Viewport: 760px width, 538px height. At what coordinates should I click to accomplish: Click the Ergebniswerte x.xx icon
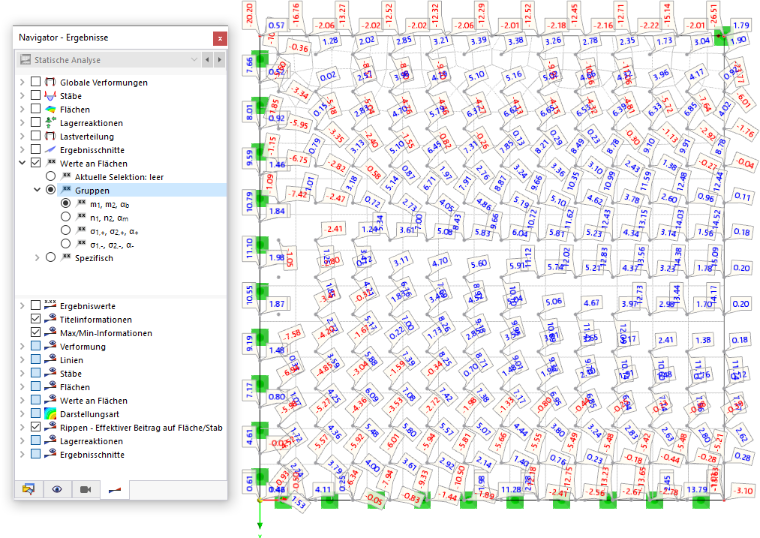50,305
